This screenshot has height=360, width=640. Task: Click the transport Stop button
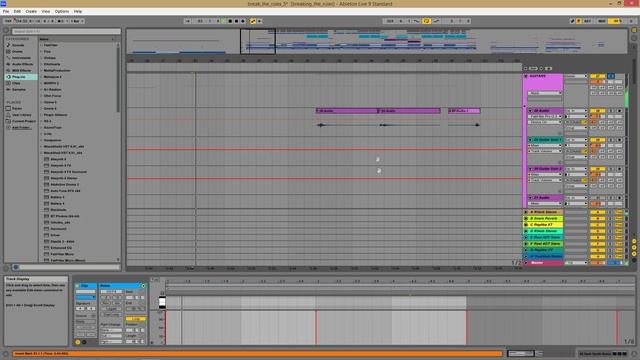[x=230, y=21]
